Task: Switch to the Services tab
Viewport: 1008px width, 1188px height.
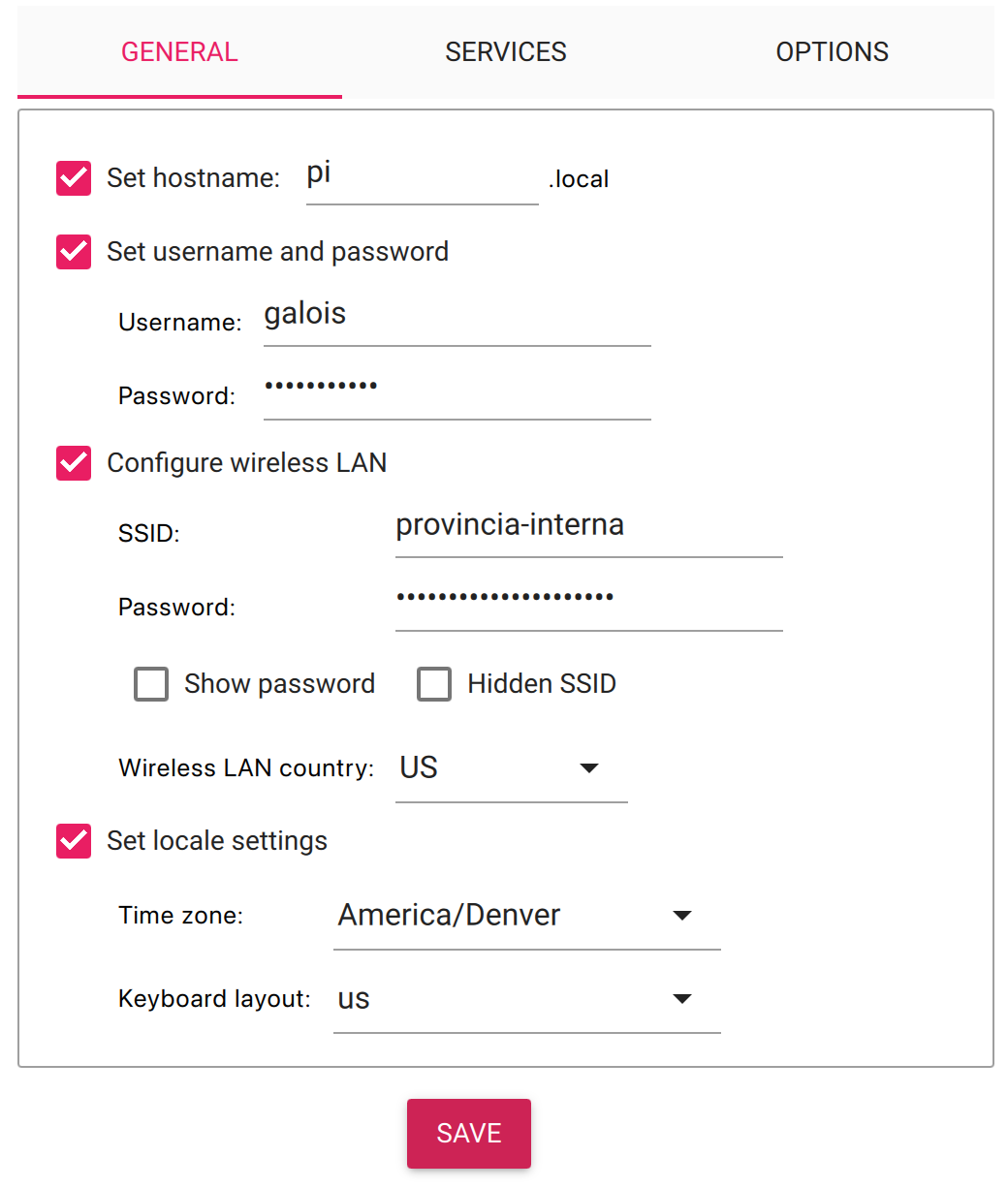Action: pyautogui.click(x=506, y=52)
